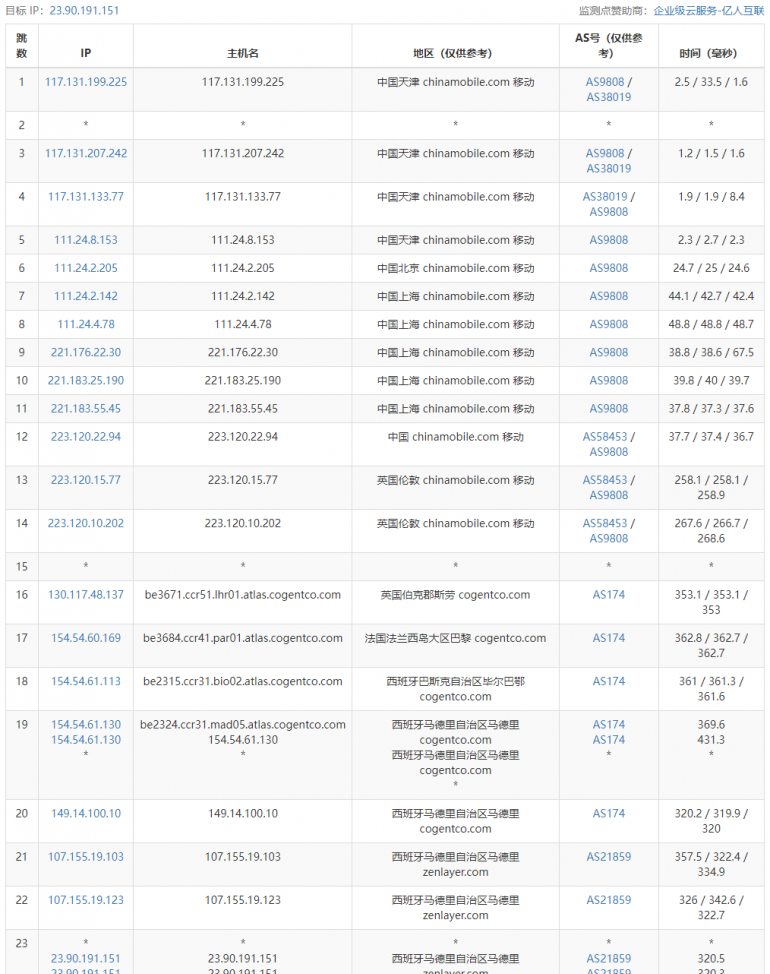Open IP link 130.117.48.137
This screenshot has width=770, height=974.
pos(86,595)
